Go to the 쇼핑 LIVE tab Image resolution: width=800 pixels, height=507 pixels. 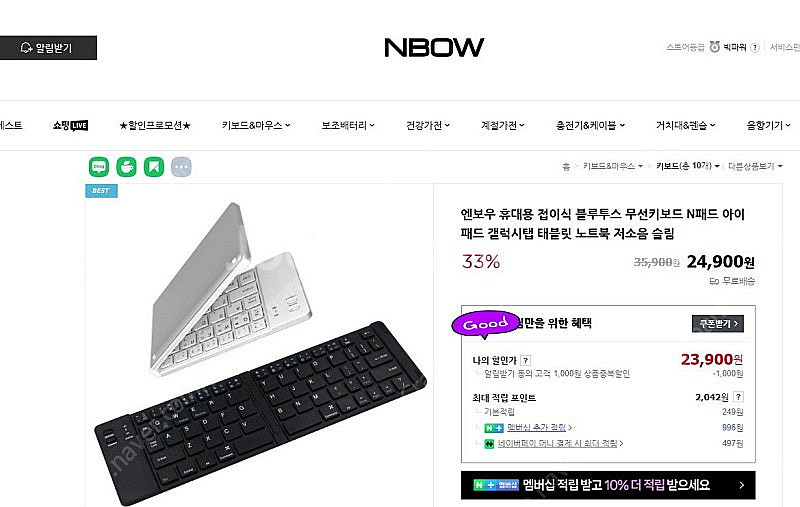70,125
